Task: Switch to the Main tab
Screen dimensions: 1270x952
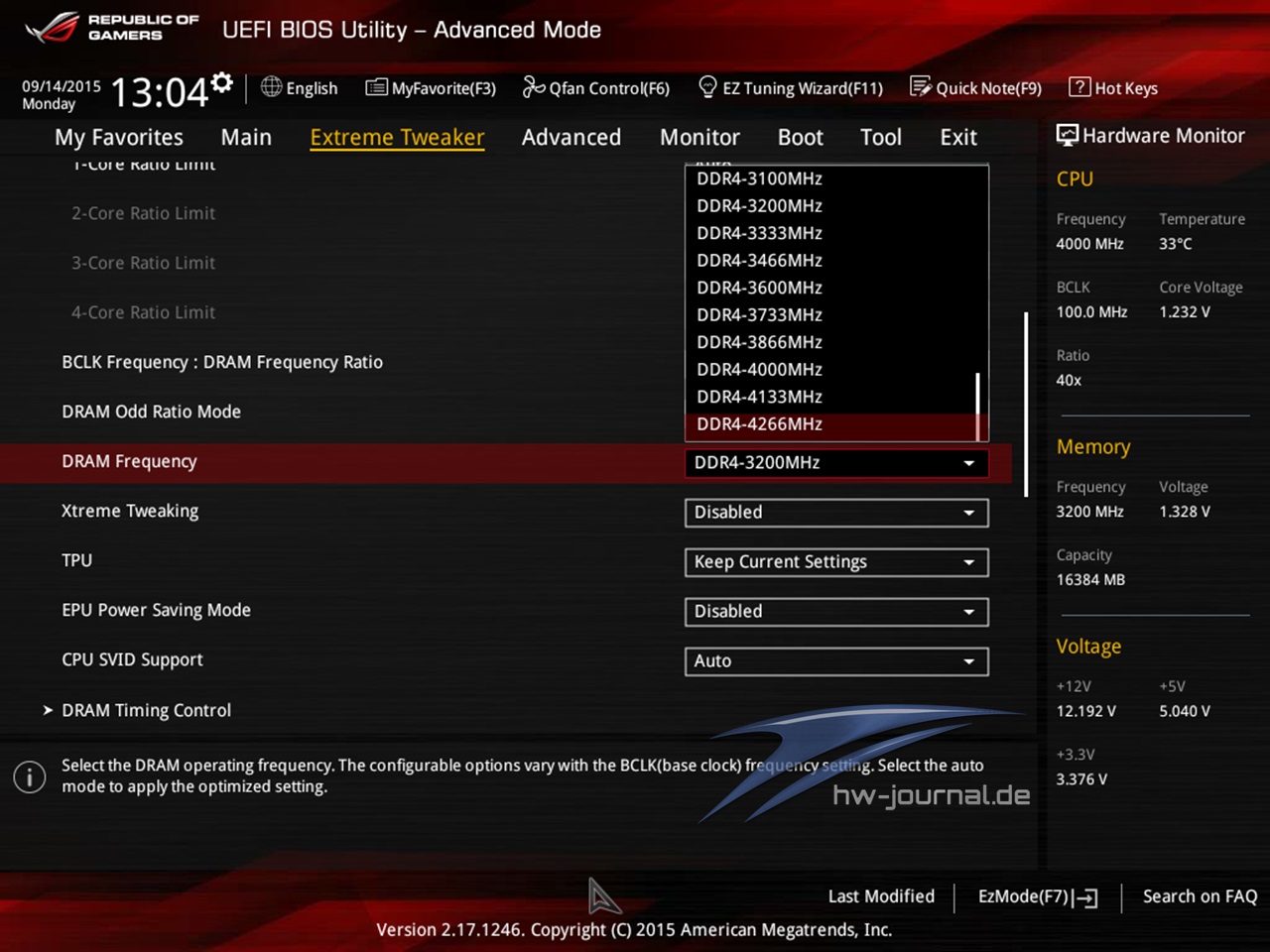Action: point(246,137)
